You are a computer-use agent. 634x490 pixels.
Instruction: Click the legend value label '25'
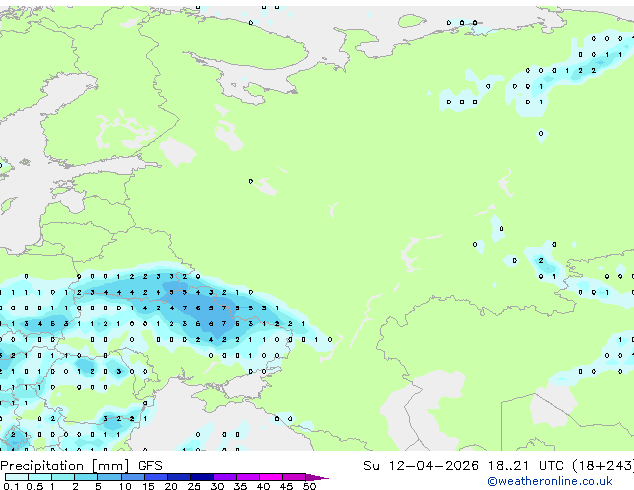[x=194, y=486]
